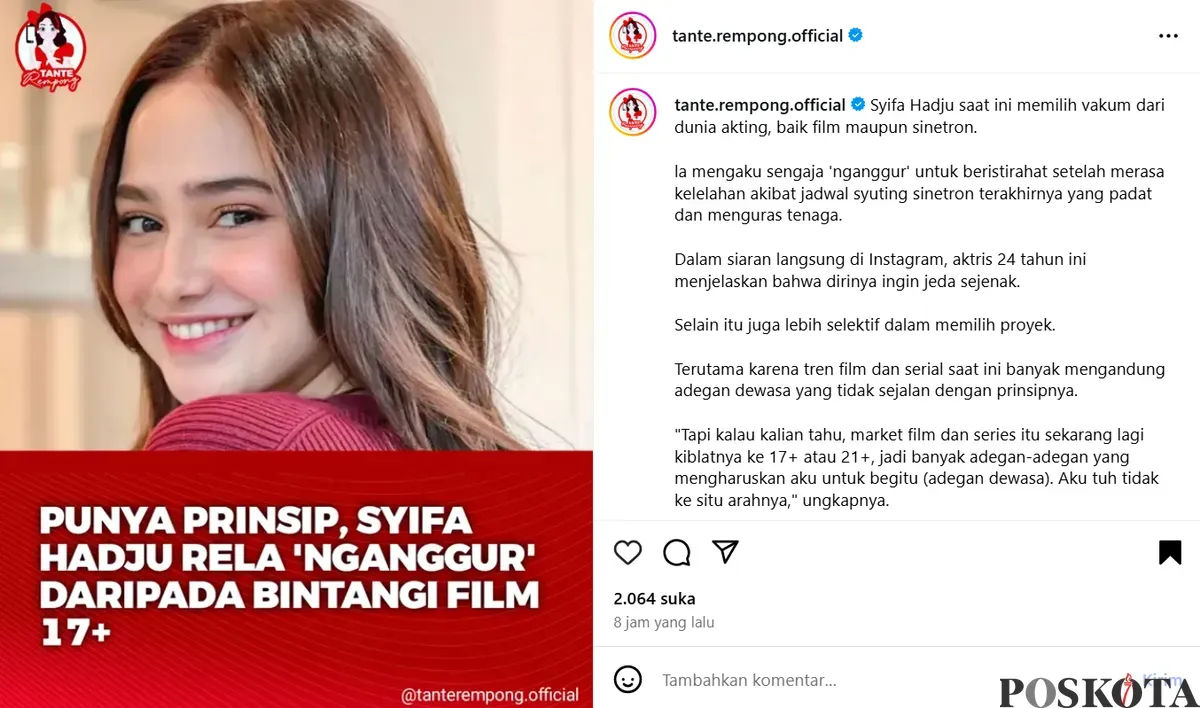Image resolution: width=1200 pixels, height=708 pixels.
Task: Click the header profile avatar of tante.rempong.official
Action: point(632,36)
